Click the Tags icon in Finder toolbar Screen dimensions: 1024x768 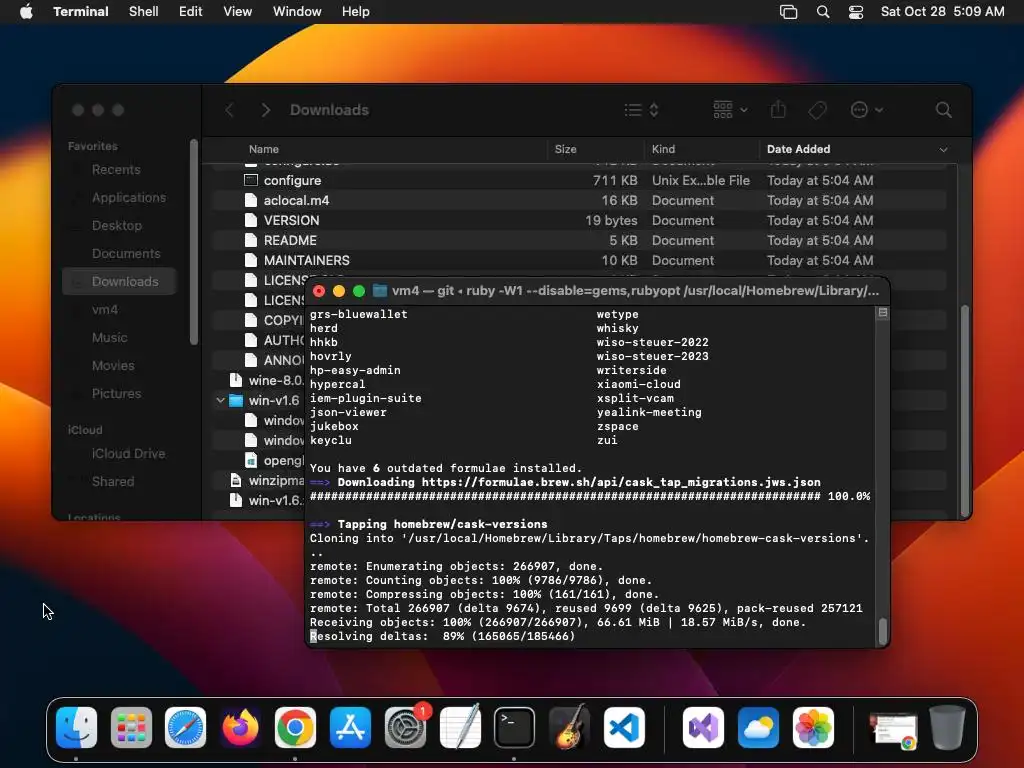[x=817, y=110]
